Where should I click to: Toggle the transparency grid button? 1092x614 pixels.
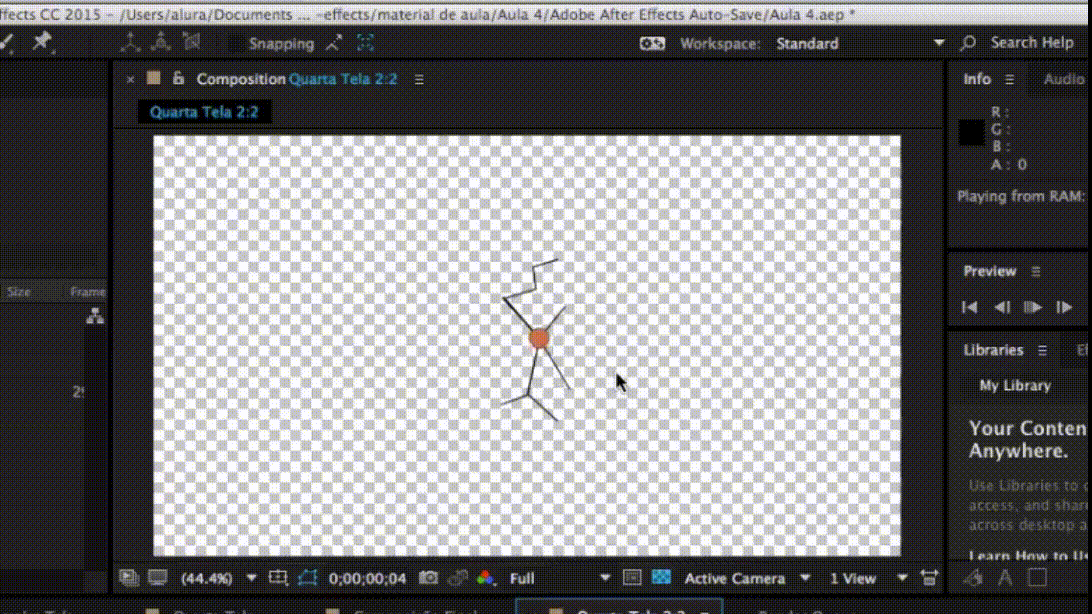tap(661, 578)
